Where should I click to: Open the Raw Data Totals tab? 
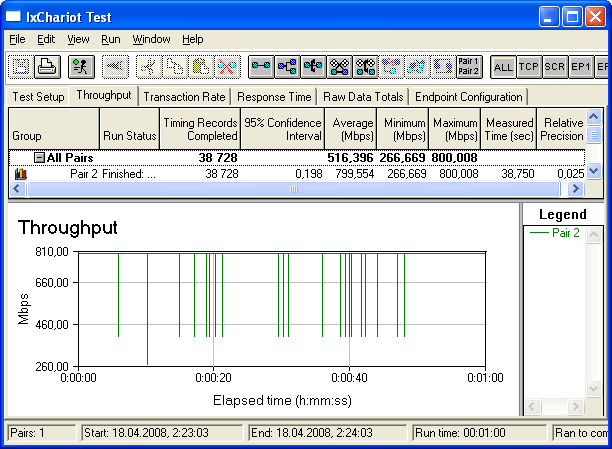(x=363, y=97)
